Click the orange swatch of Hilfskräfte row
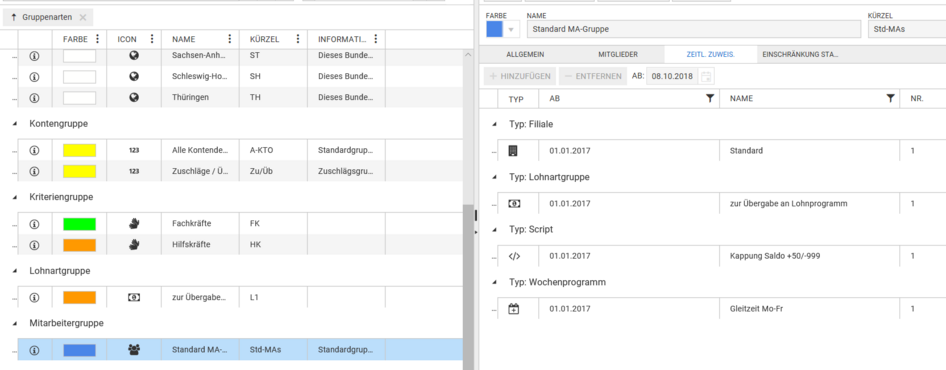Image resolution: width=946 pixels, height=370 pixels. tap(80, 244)
